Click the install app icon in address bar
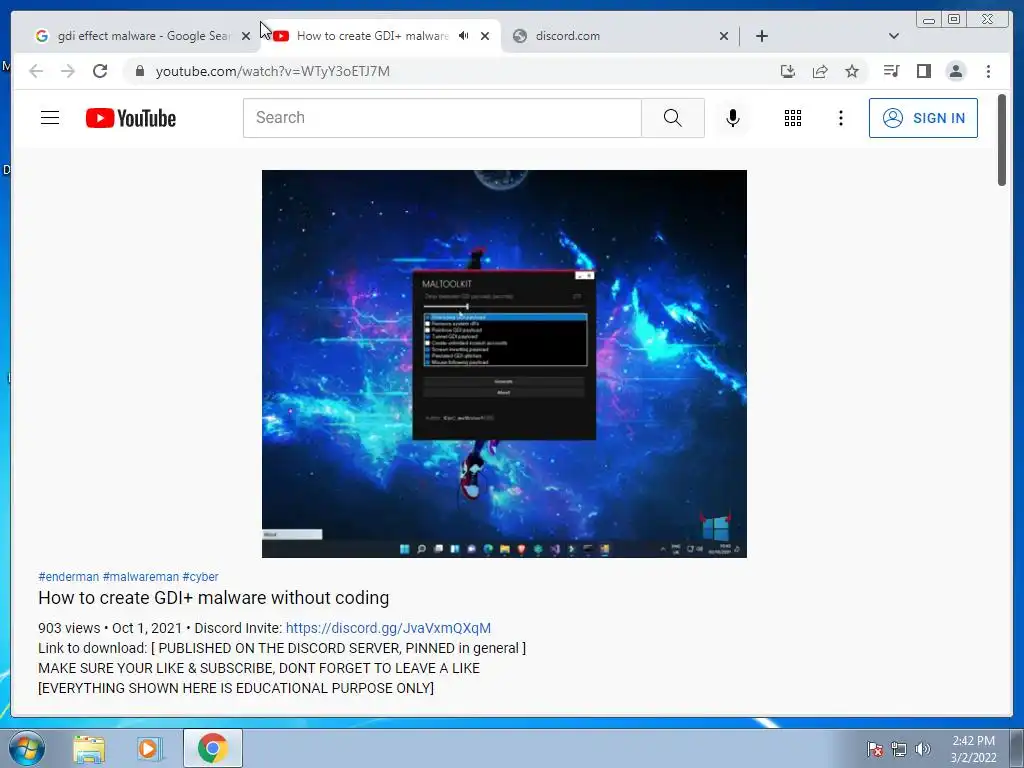The width and height of the screenshot is (1024, 768). pyautogui.click(x=788, y=71)
